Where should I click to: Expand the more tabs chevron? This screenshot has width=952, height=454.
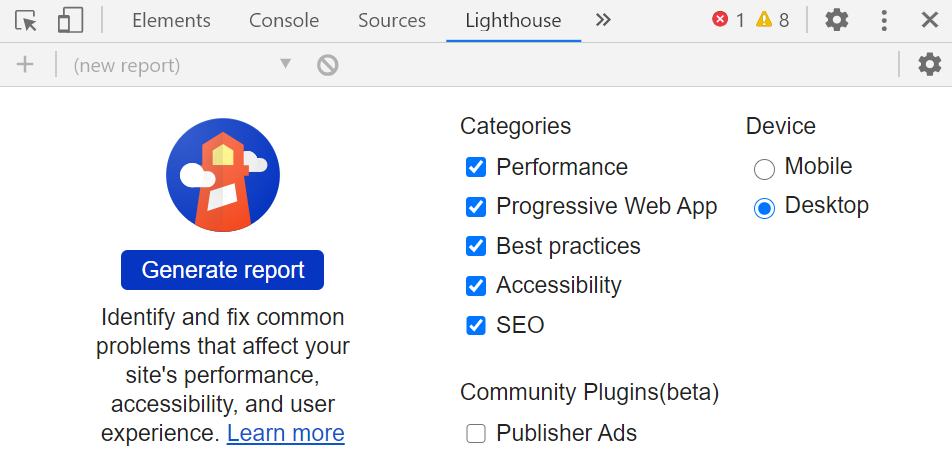pos(603,20)
